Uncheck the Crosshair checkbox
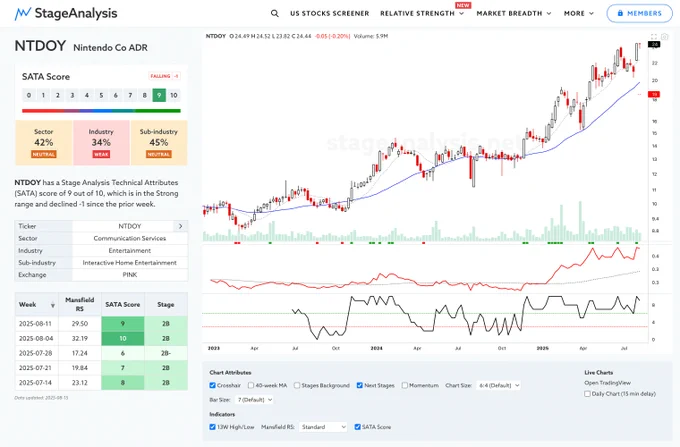The width and height of the screenshot is (680, 447). tap(212, 385)
